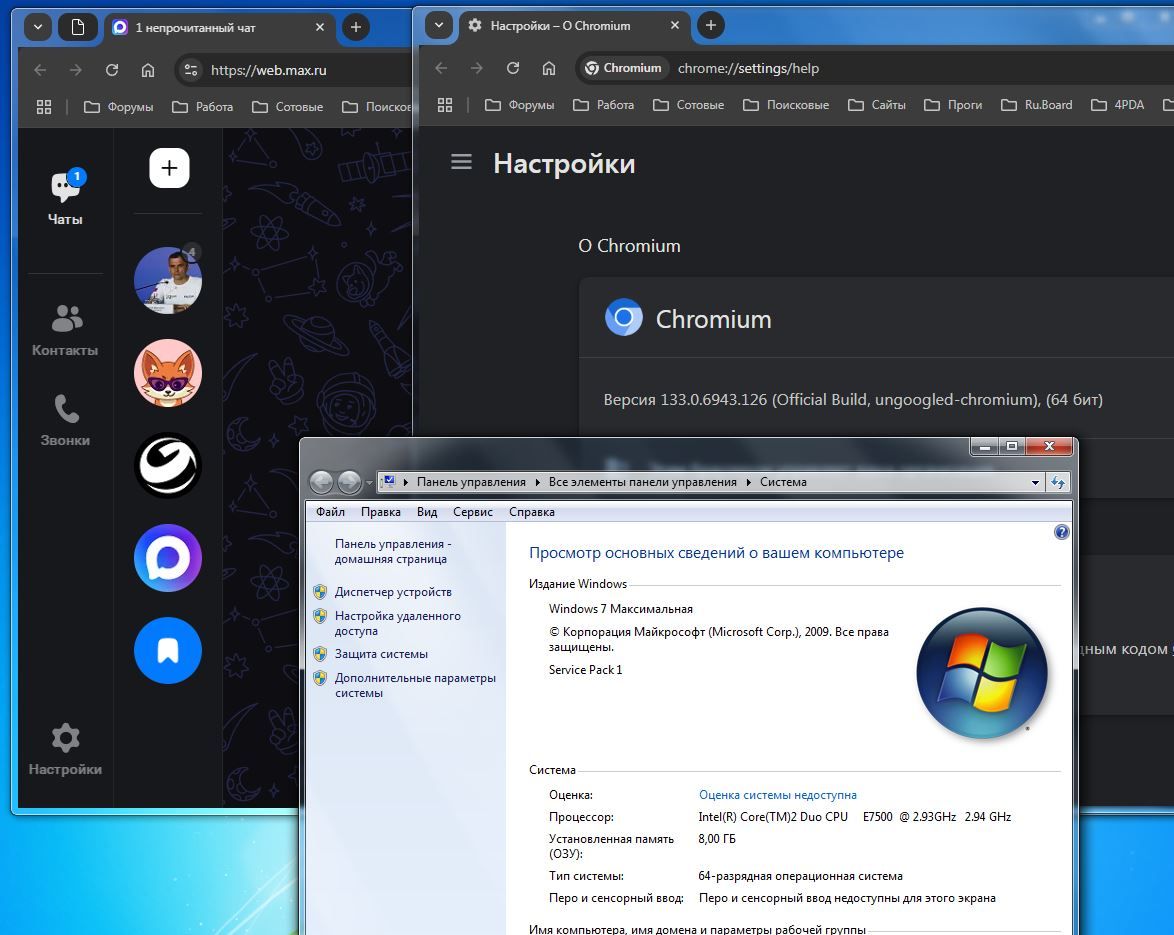
Task: Open Звонки section in MAX sidebar
Action: pos(65,420)
